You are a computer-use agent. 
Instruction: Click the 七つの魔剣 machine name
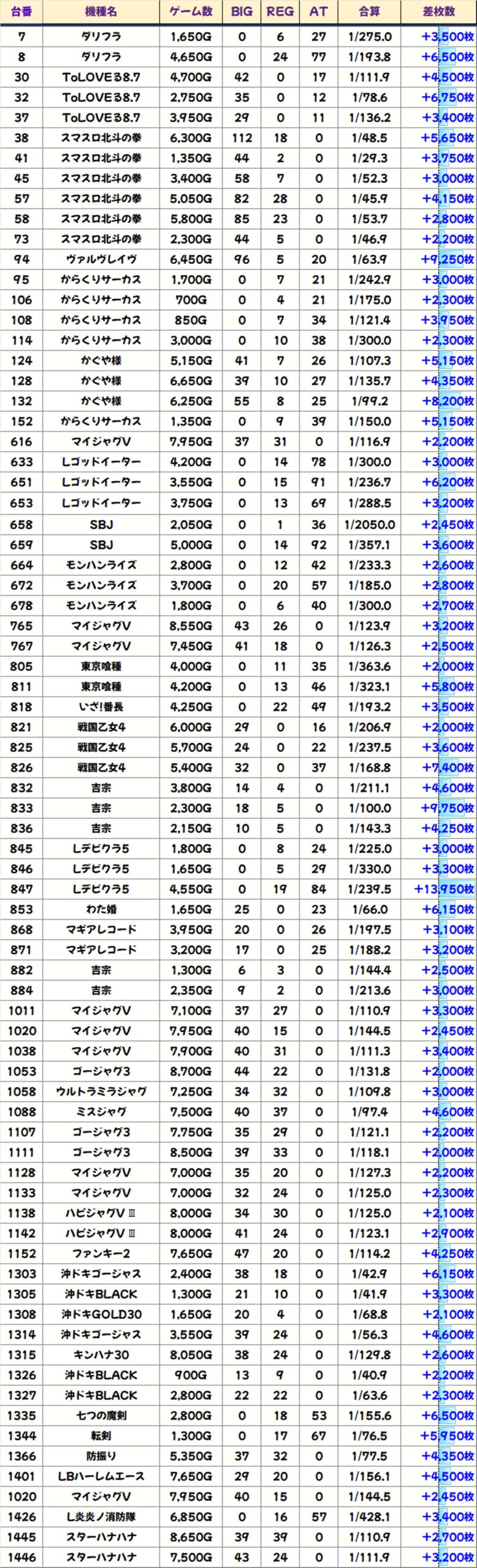101,1415
